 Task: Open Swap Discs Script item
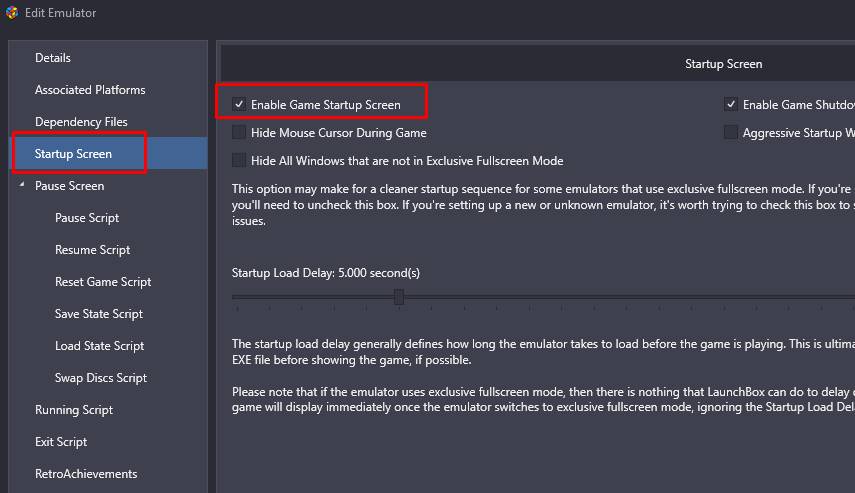point(101,378)
